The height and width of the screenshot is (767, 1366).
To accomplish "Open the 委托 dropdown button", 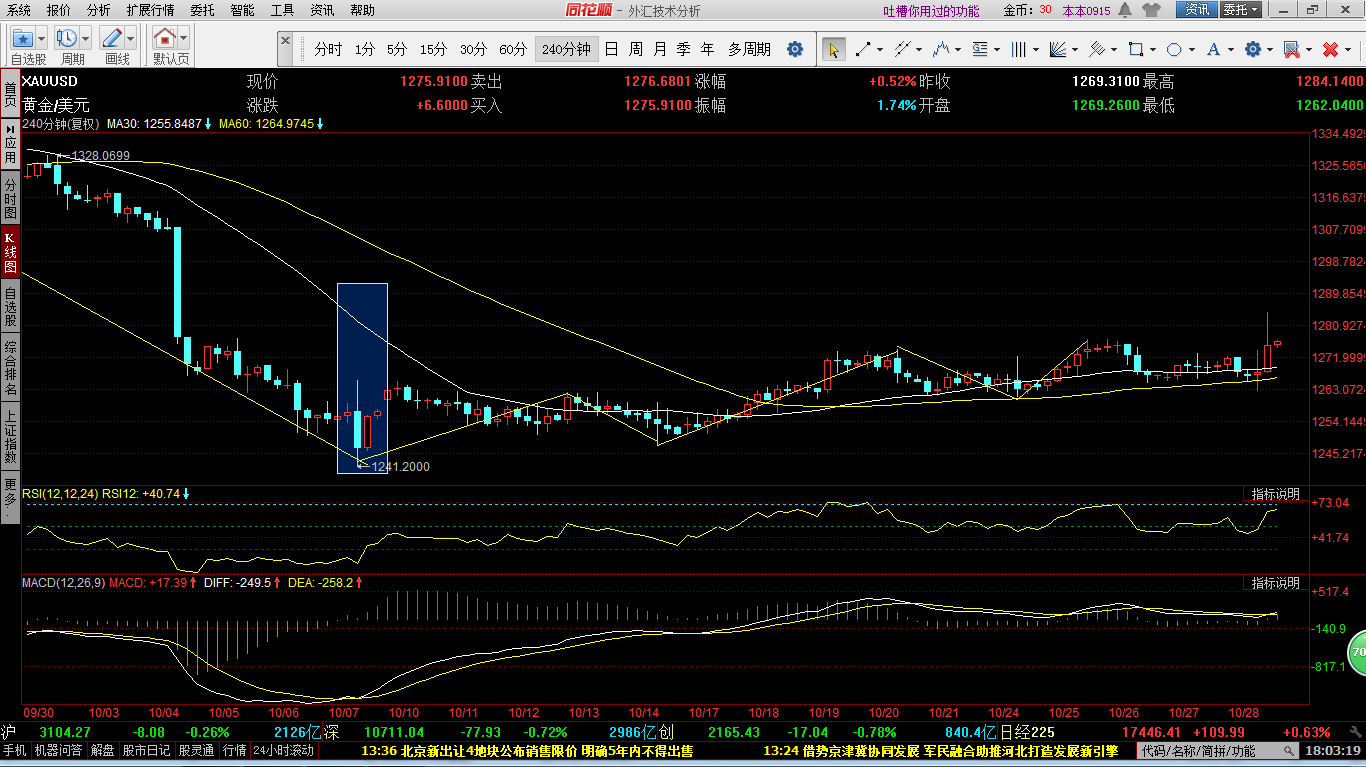I will (x=1241, y=10).
